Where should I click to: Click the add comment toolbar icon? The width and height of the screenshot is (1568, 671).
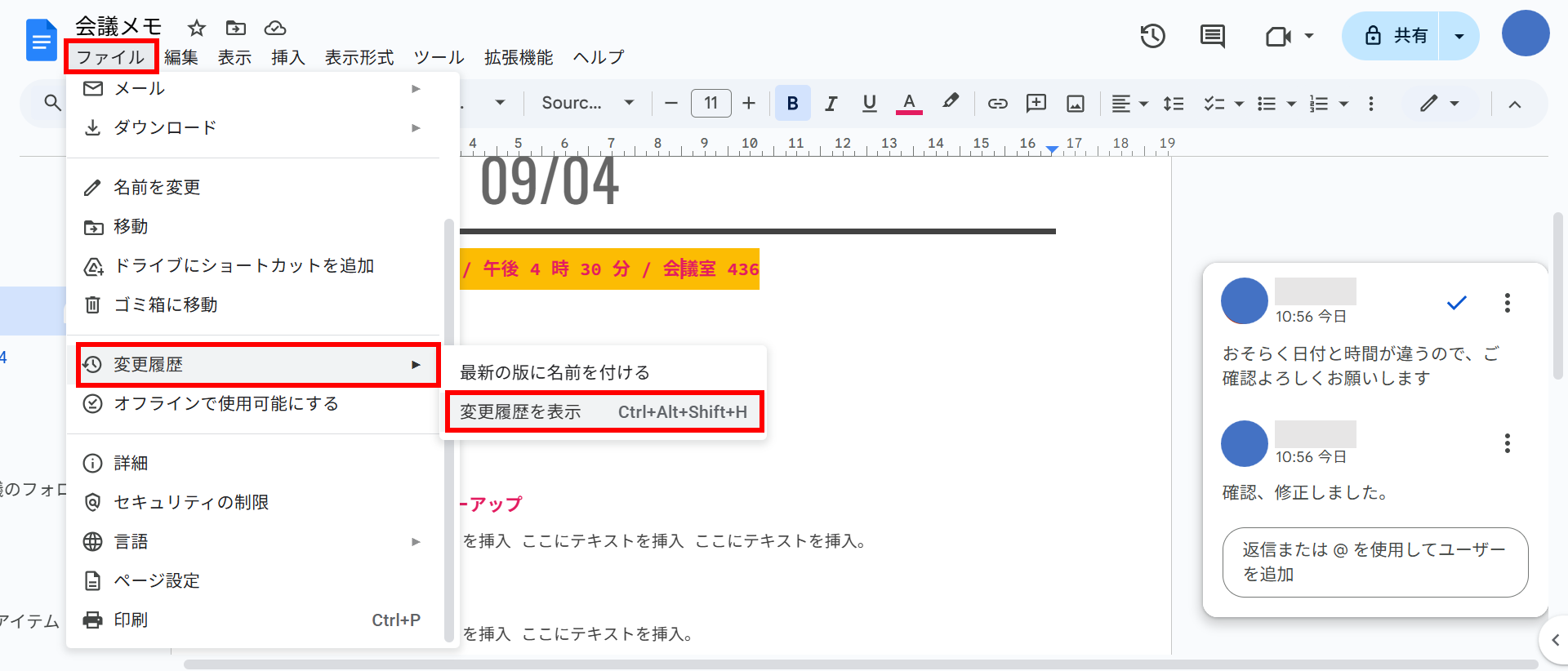point(1036,104)
